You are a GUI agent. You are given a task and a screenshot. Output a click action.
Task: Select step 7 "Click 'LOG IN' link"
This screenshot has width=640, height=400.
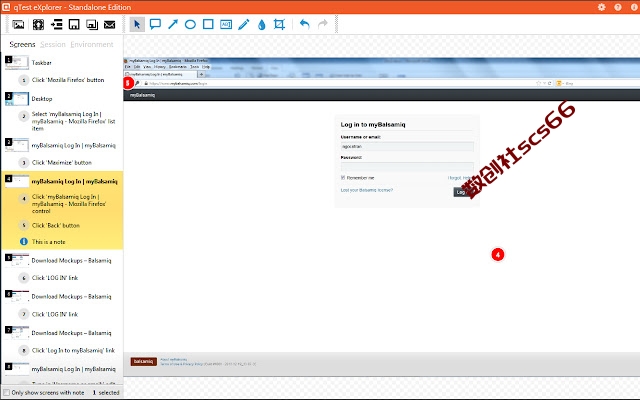click(x=55, y=314)
